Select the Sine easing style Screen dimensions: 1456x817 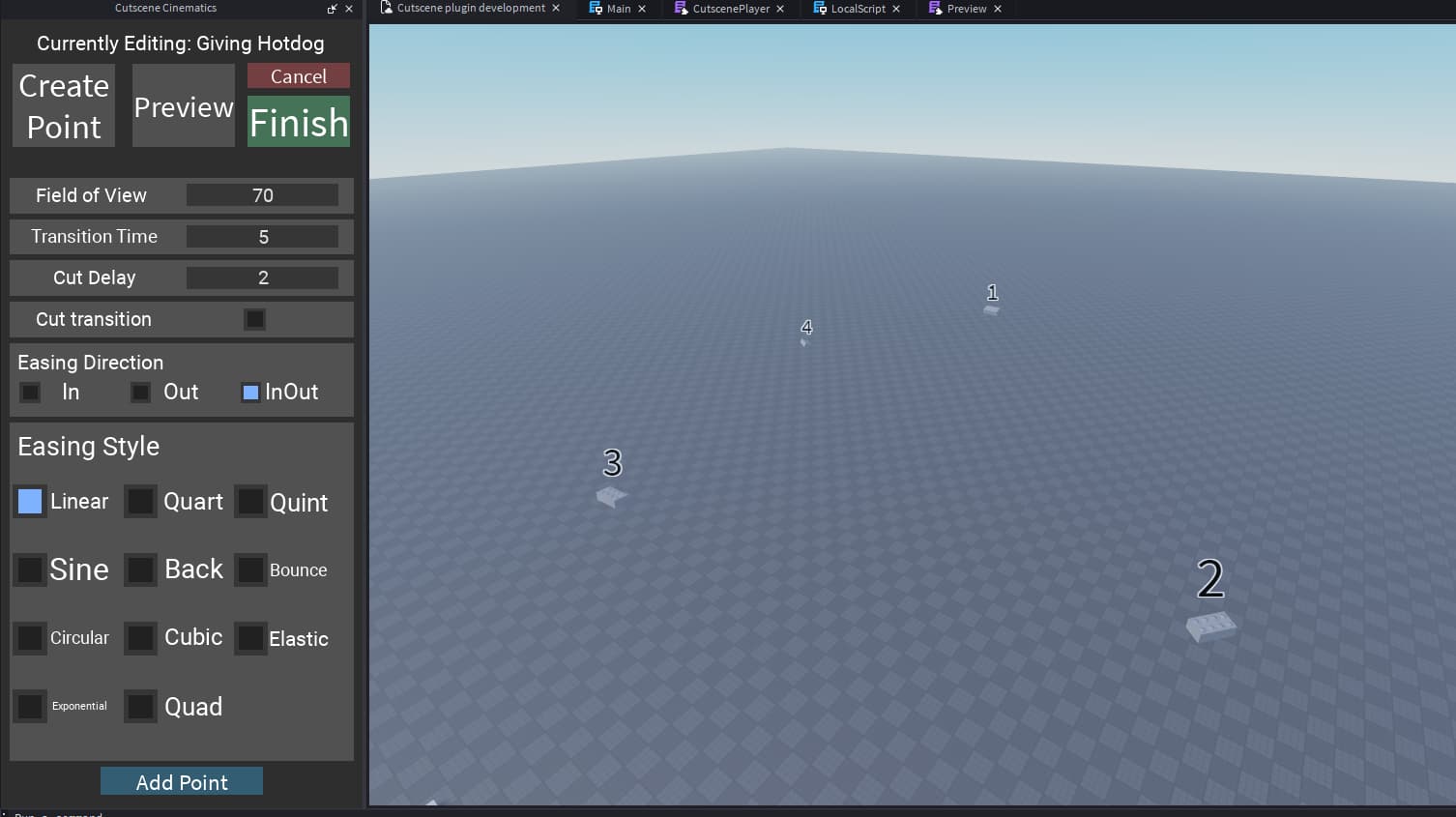30,569
